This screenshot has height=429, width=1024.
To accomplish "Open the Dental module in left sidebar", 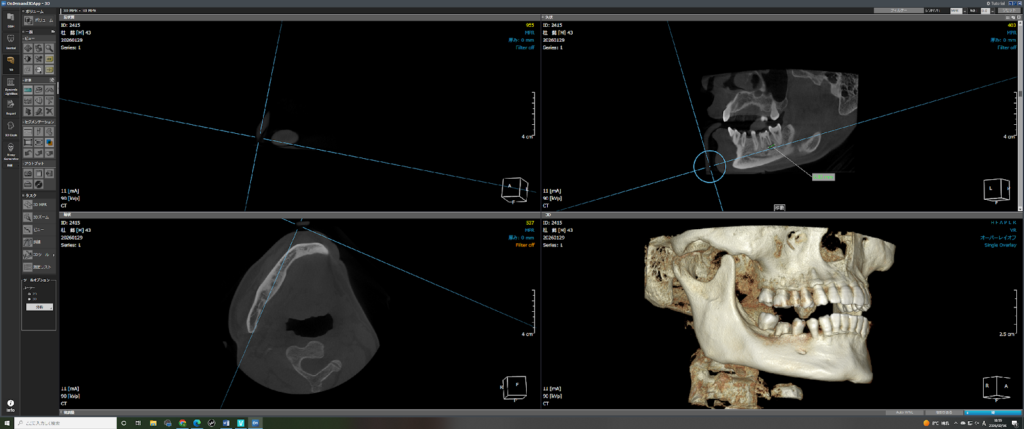I will (9, 40).
